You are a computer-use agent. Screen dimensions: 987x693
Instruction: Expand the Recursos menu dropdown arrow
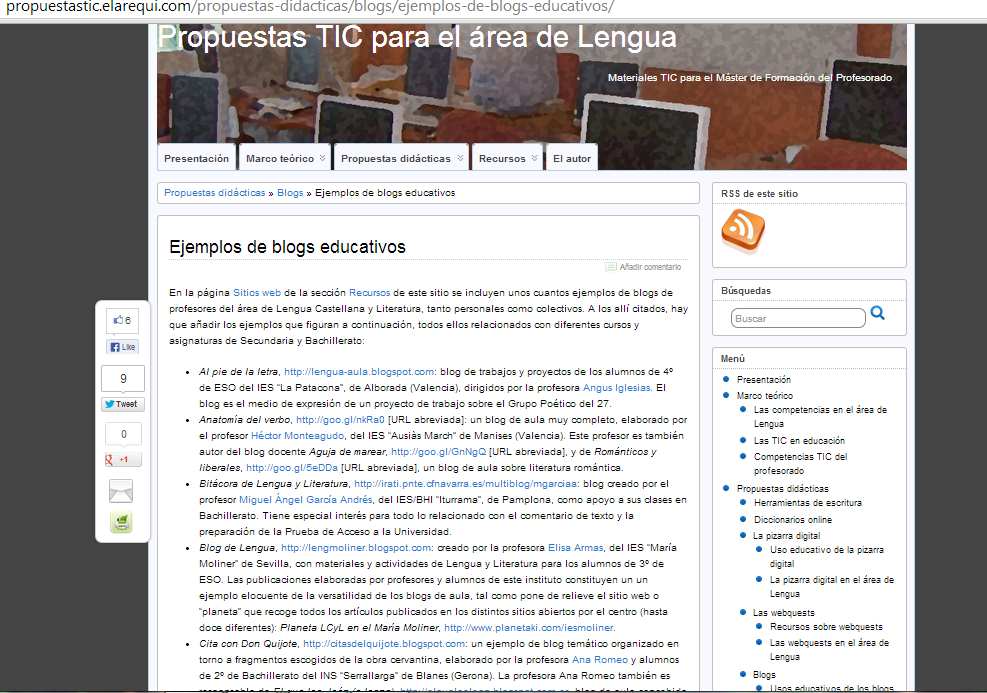534,158
